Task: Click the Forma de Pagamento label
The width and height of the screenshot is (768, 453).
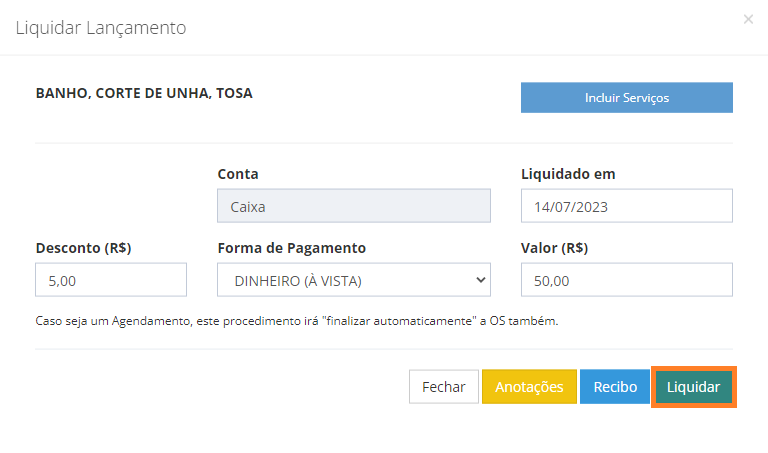Action: pos(291,248)
